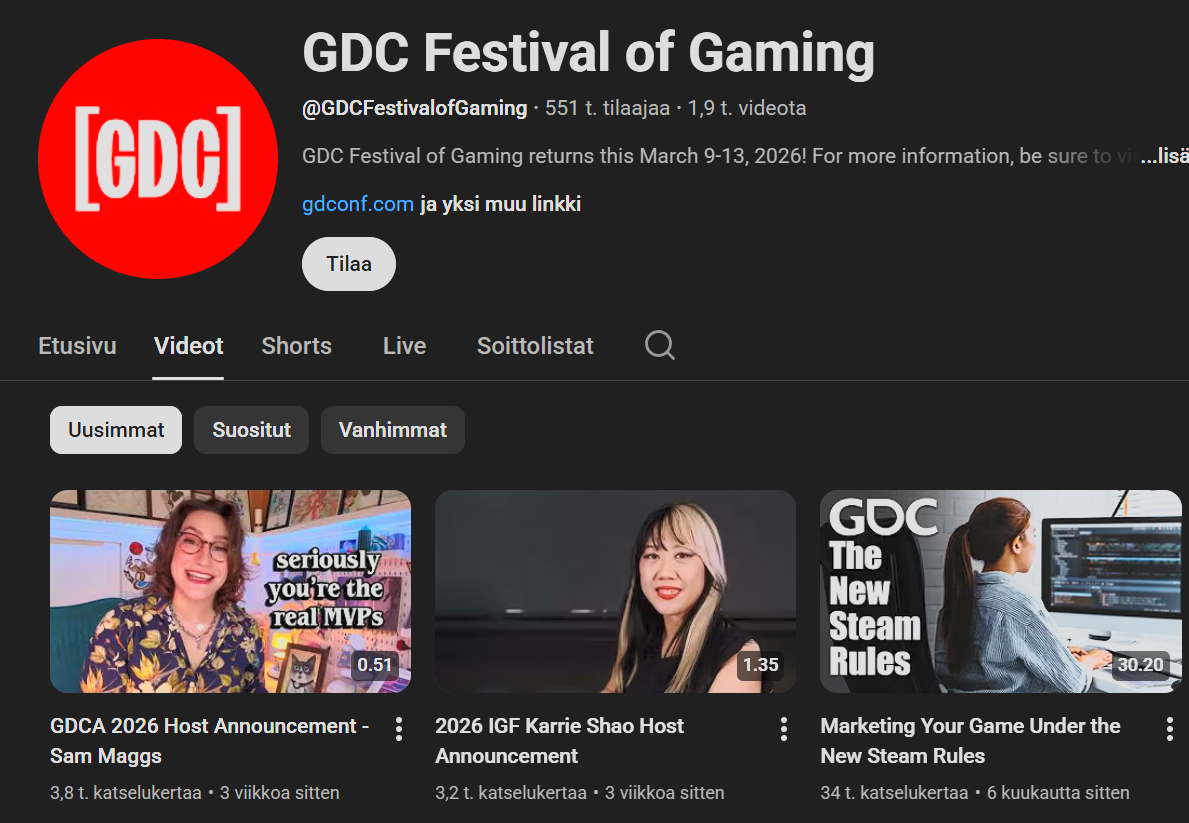1189x823 pixels.
Task: Click '3,8 t. katselukertaa' view count
Action: tap(126, 793)
